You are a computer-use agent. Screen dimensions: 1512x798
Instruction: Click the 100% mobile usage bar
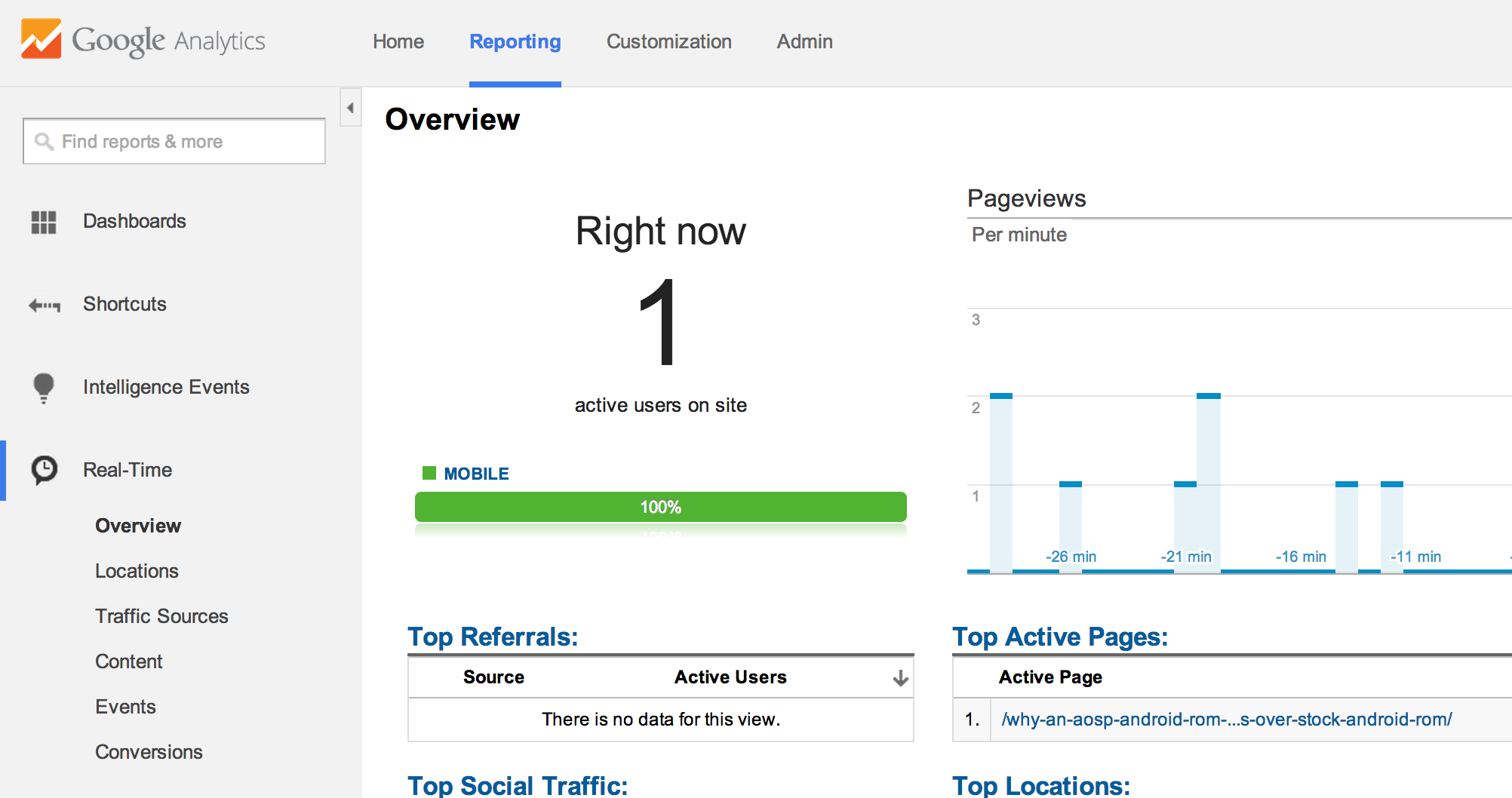pos(660,507)
